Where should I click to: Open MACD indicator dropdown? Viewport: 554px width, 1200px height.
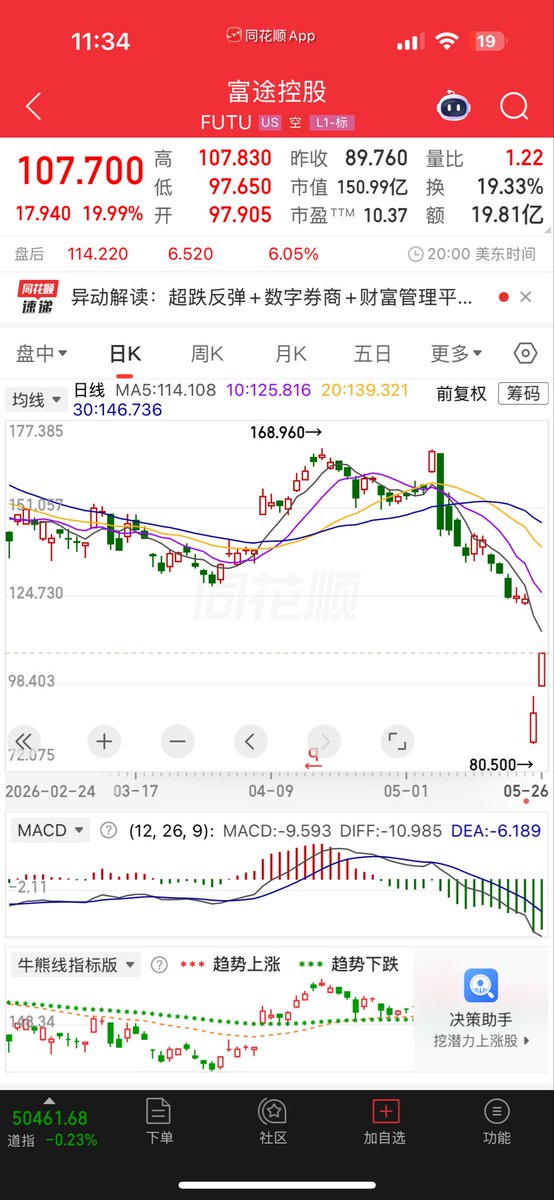tap(49, 831)
